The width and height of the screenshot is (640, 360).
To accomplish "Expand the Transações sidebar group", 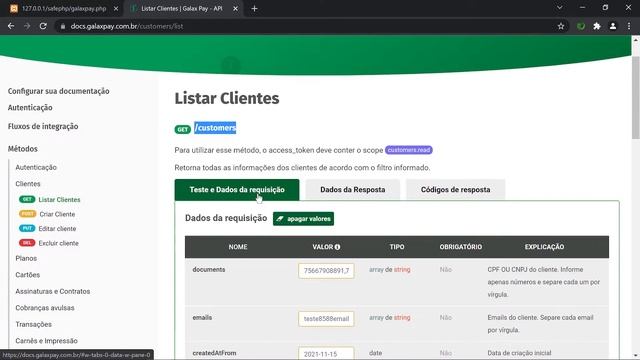I will click(33, 324).
